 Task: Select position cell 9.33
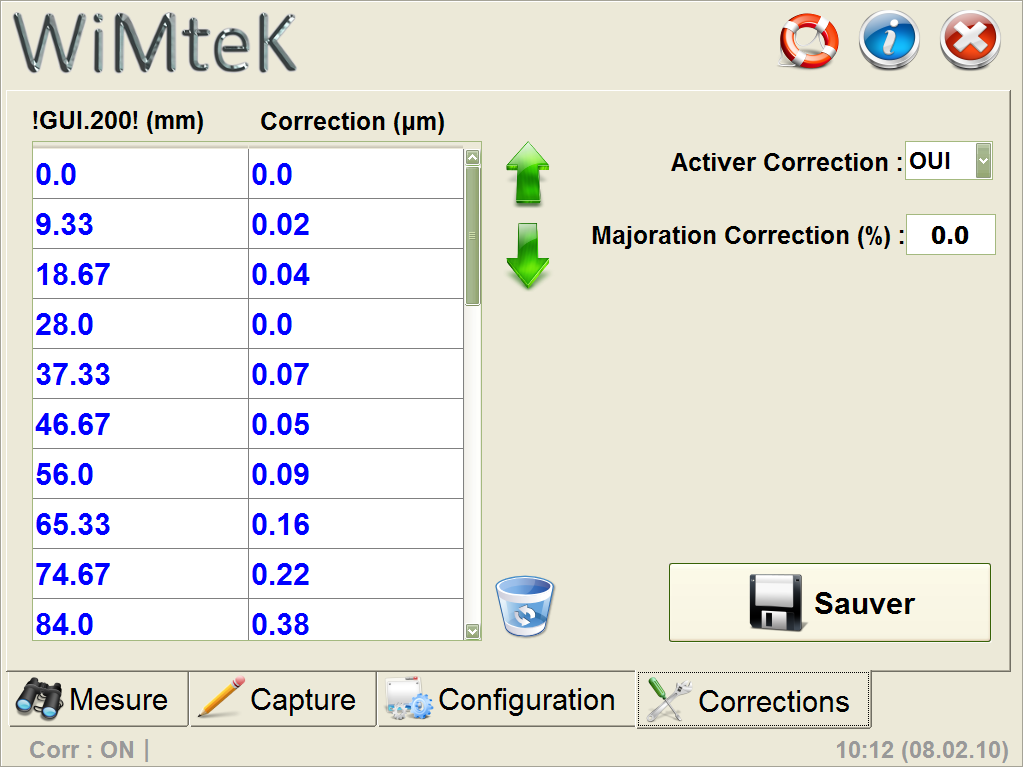tap(140, 224)
